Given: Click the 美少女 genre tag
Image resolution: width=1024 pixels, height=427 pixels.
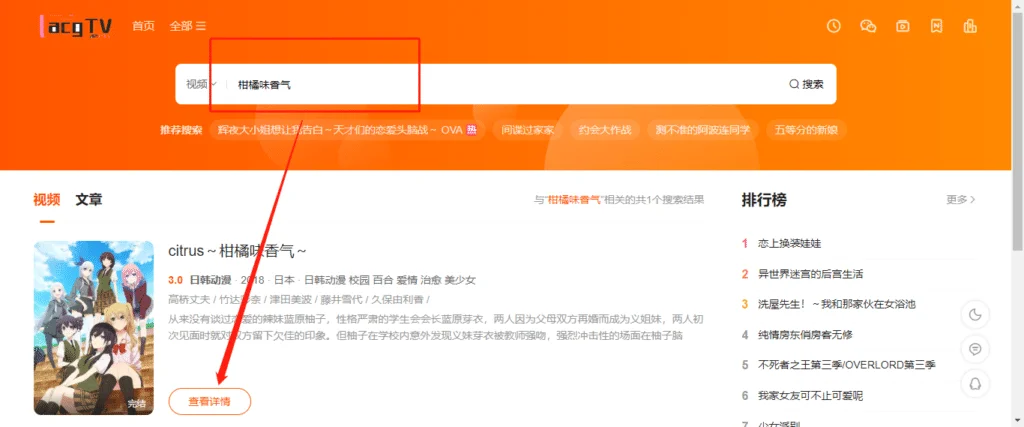Looking at the screenshot, I should coord(460,280).
